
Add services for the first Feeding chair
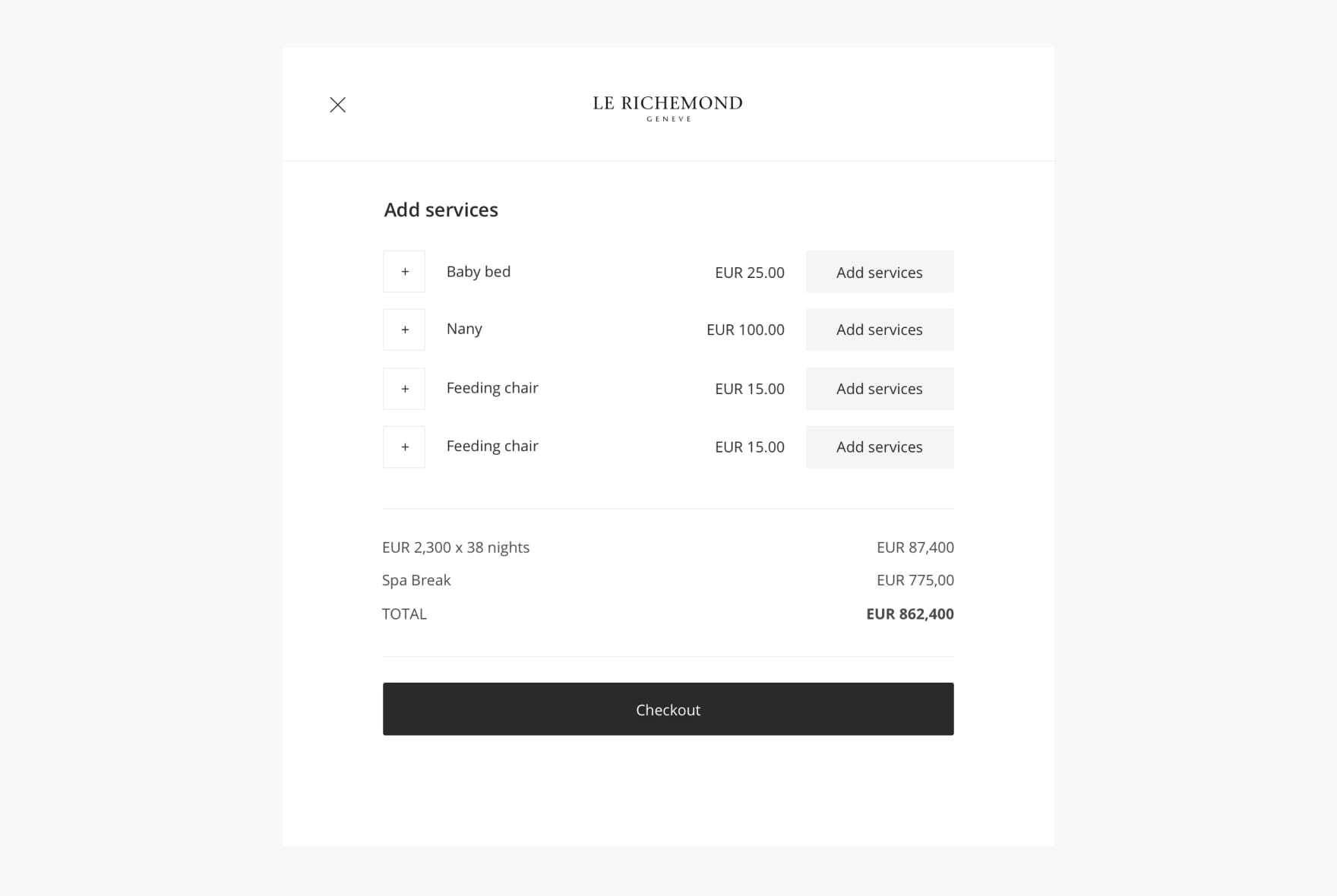(x=879, y=389)
